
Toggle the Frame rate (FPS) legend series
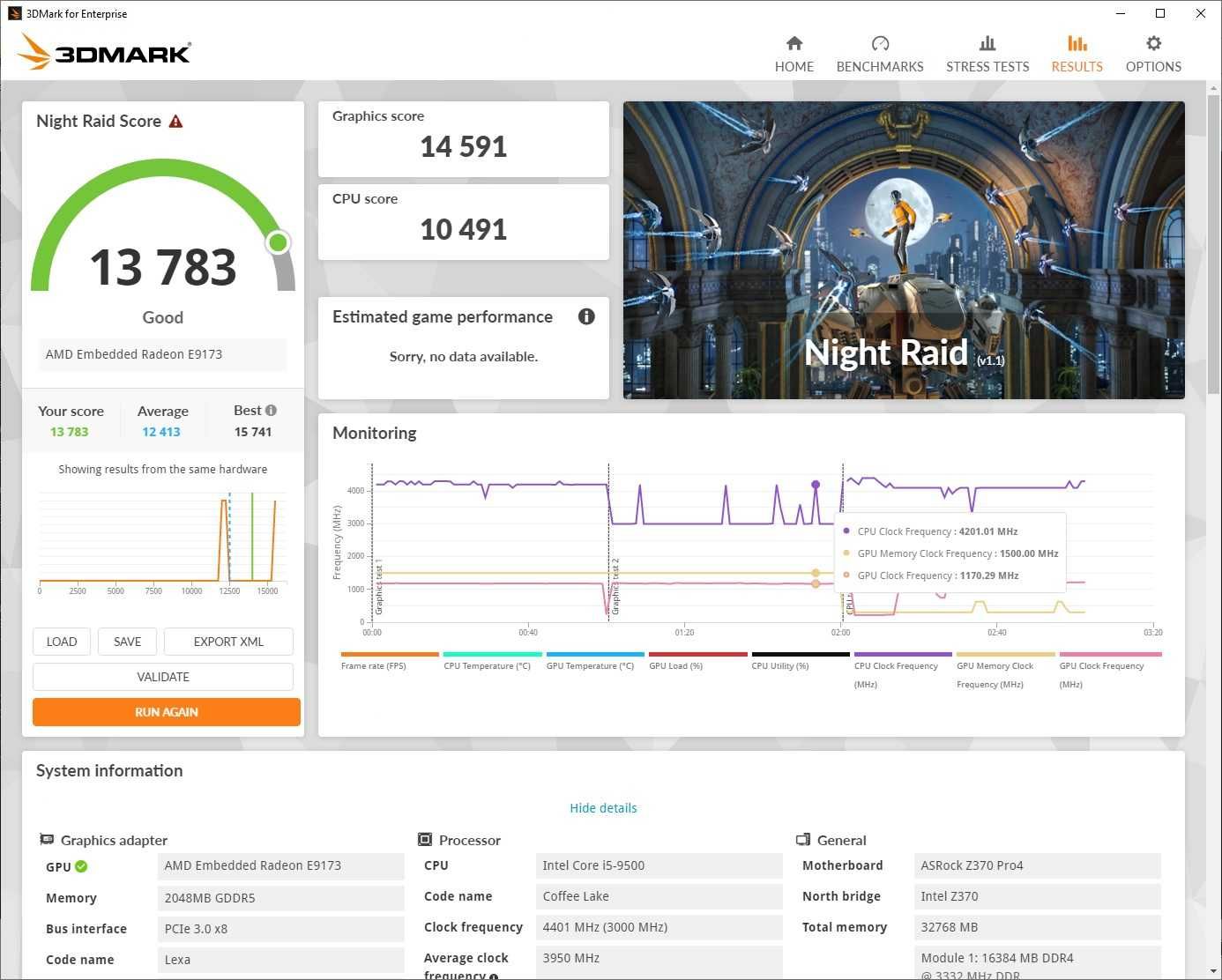(390, 660)
